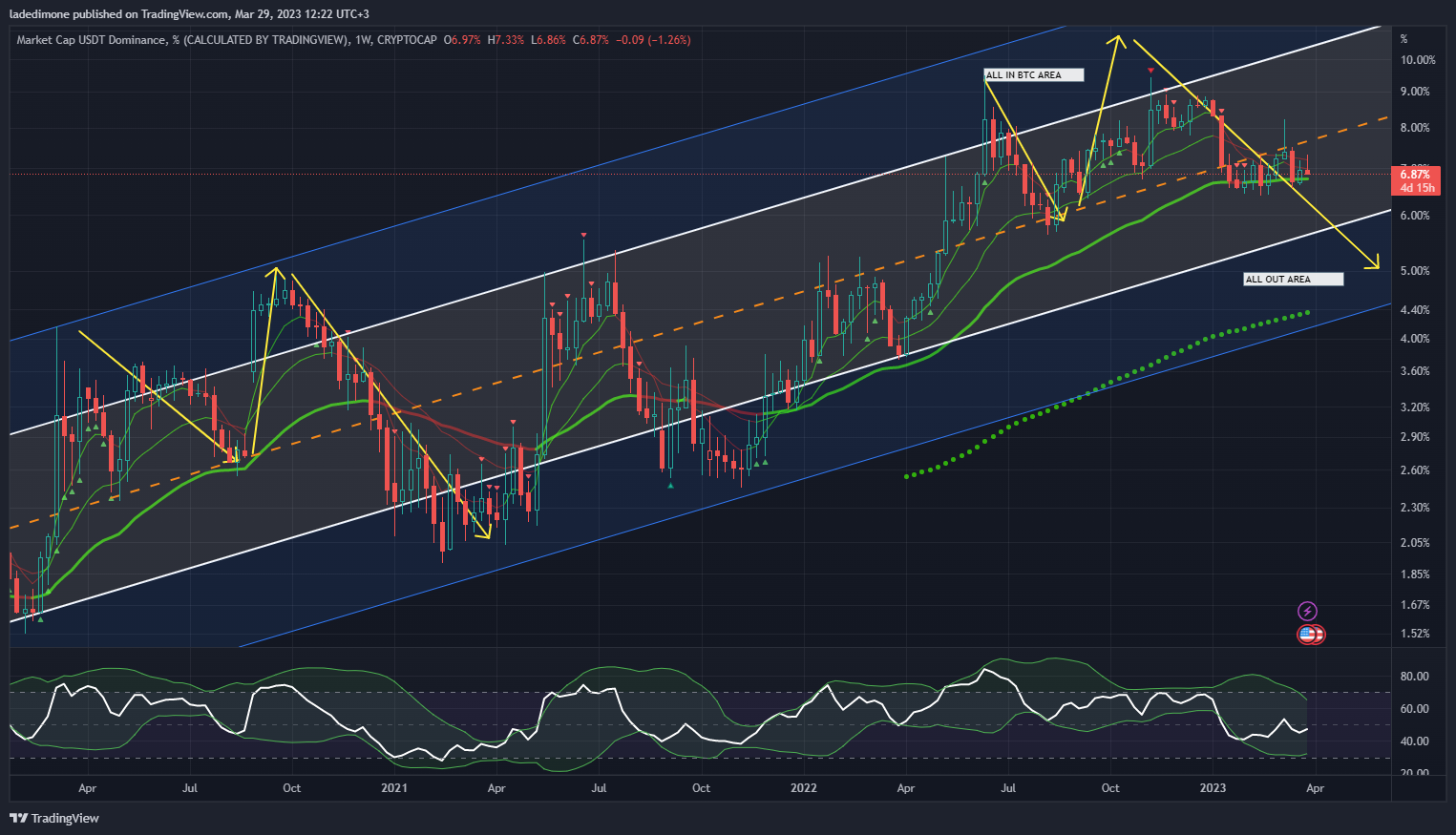Click 4.40% on the price axis
The height and width of the screenshot is (835, 1456).
[1414, 310]
